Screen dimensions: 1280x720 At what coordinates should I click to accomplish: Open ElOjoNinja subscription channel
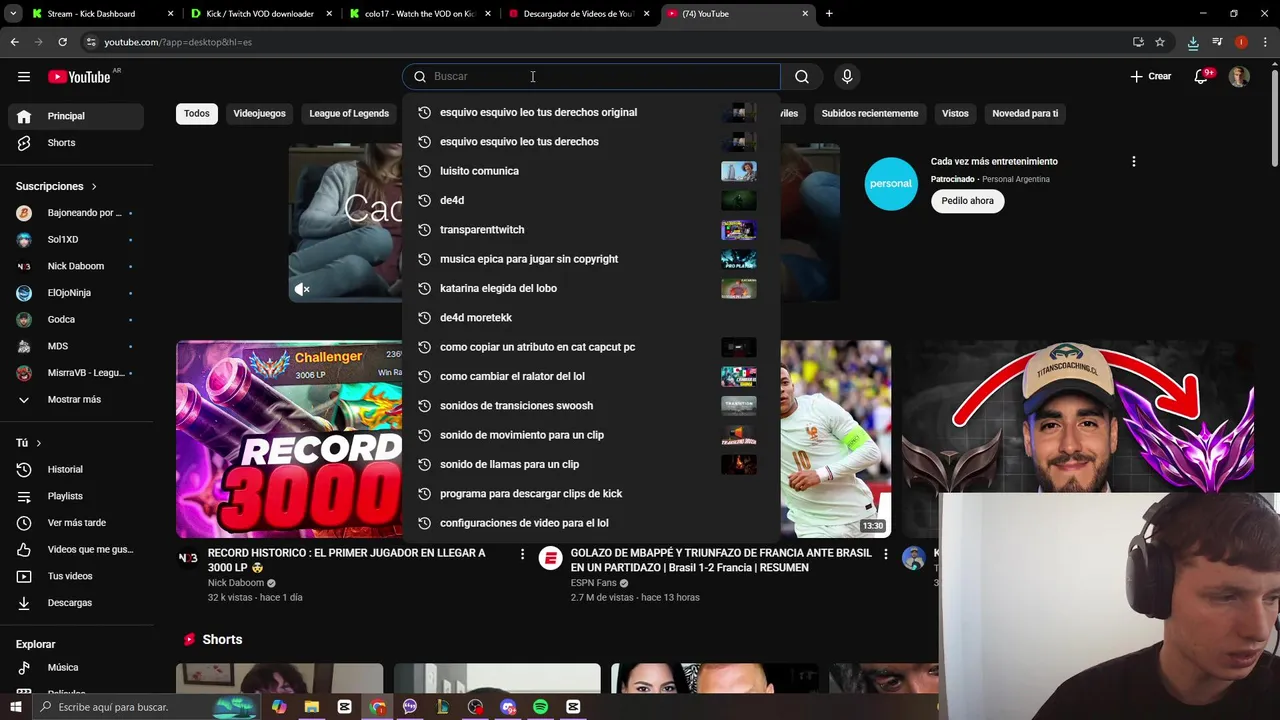tap(75, 293)
